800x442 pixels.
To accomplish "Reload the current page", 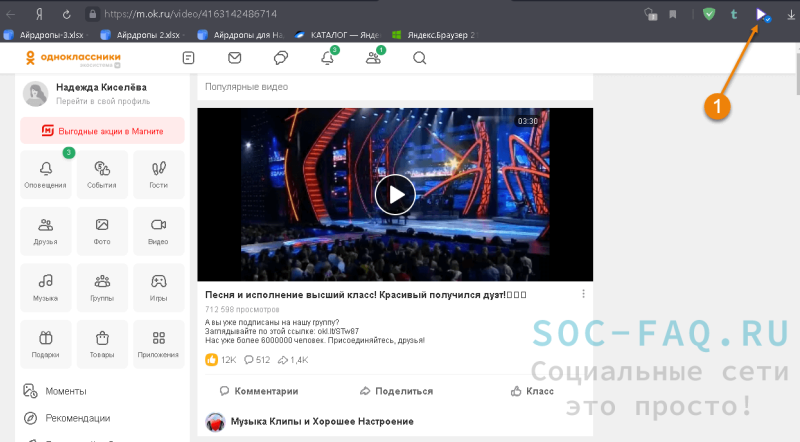I will [66, 14].
